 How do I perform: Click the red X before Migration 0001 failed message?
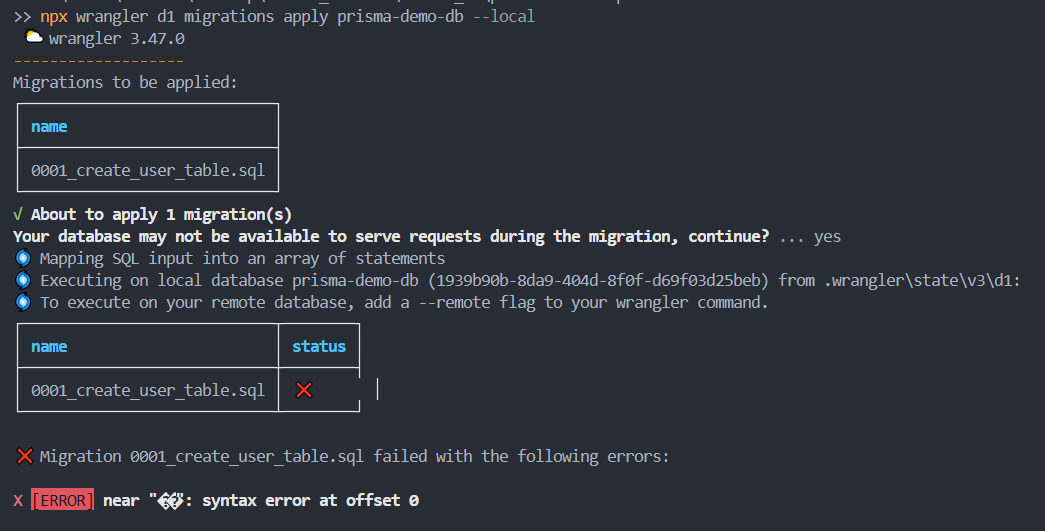click(x=25, y=456)
